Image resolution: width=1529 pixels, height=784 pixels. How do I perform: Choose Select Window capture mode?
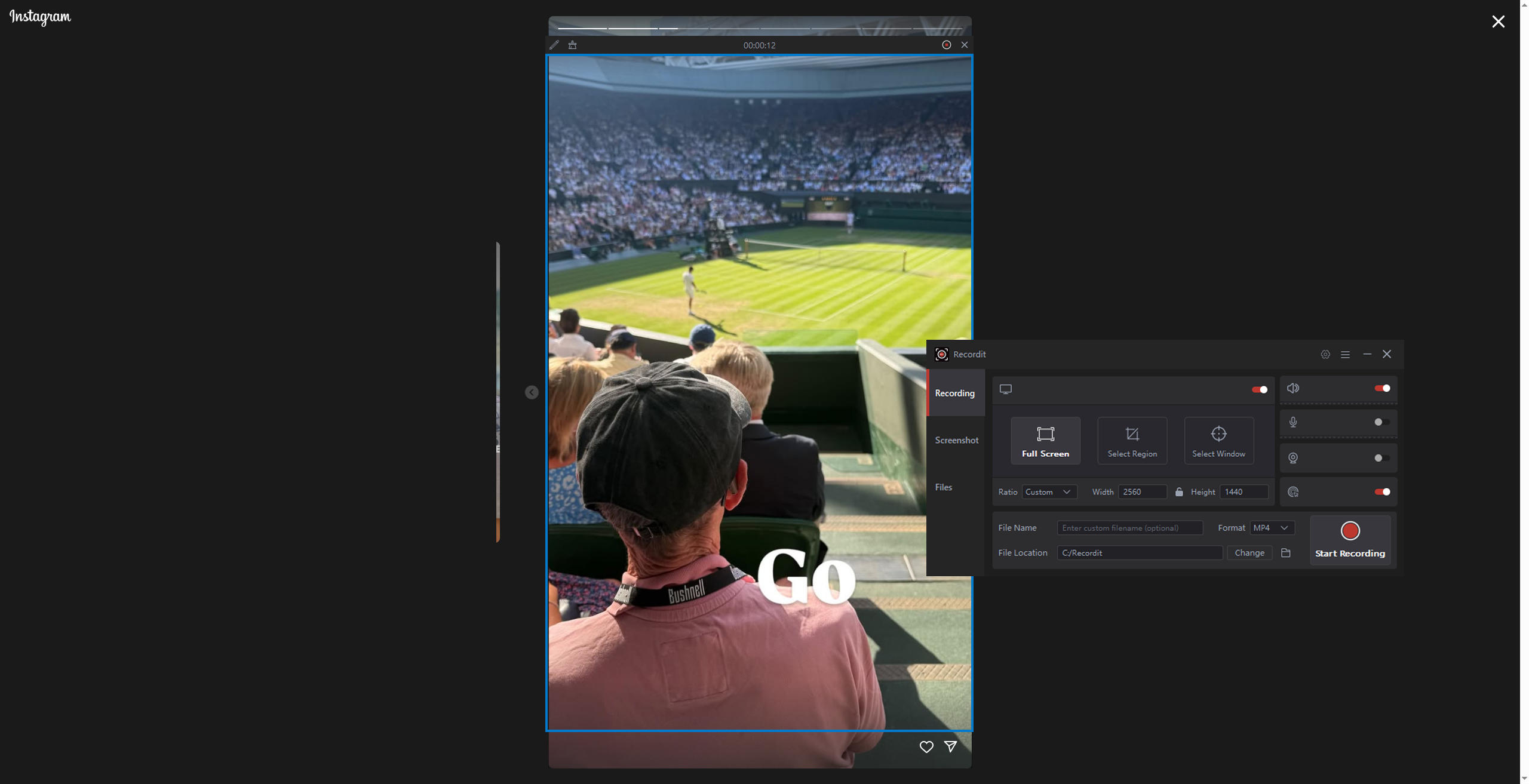click(1218, 441)
